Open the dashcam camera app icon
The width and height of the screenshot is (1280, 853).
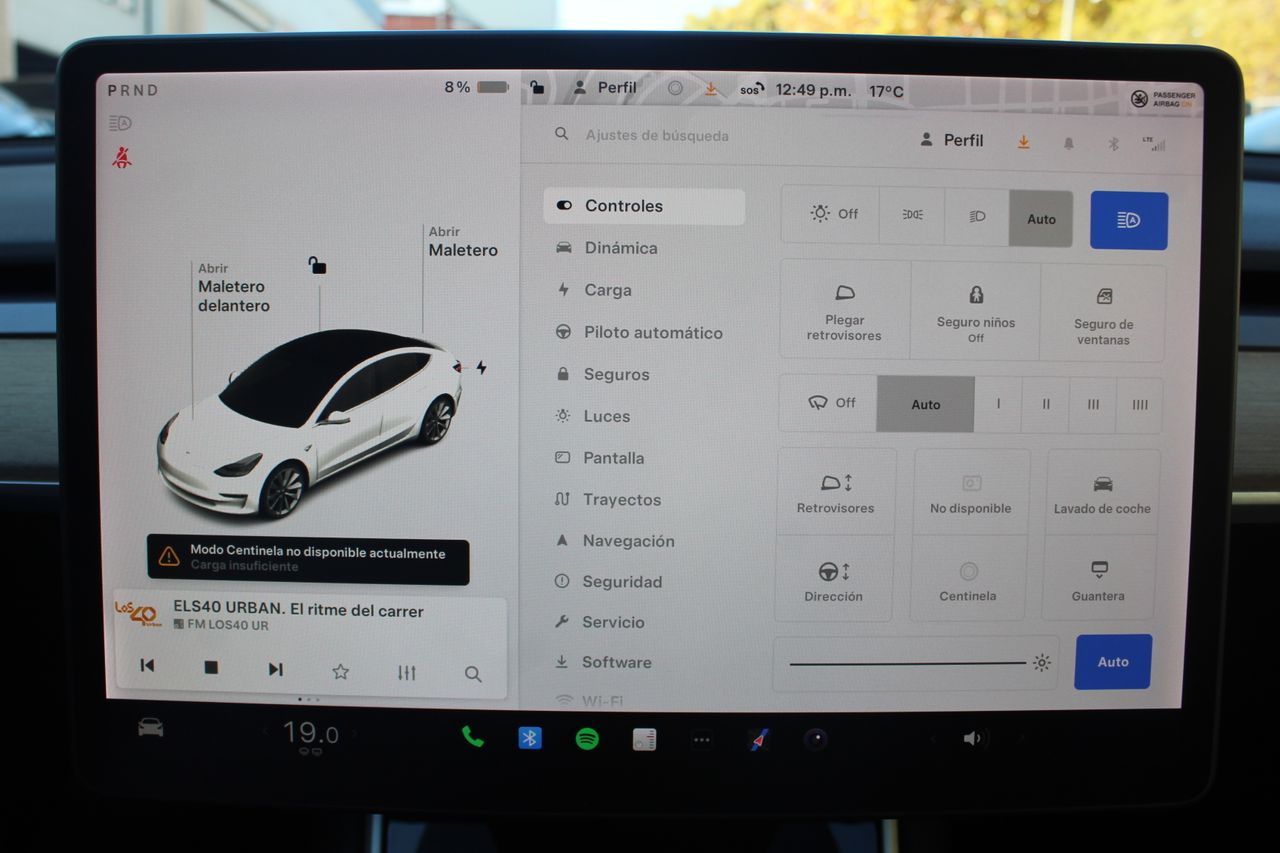pyautogui.click(x=815, y=739)
